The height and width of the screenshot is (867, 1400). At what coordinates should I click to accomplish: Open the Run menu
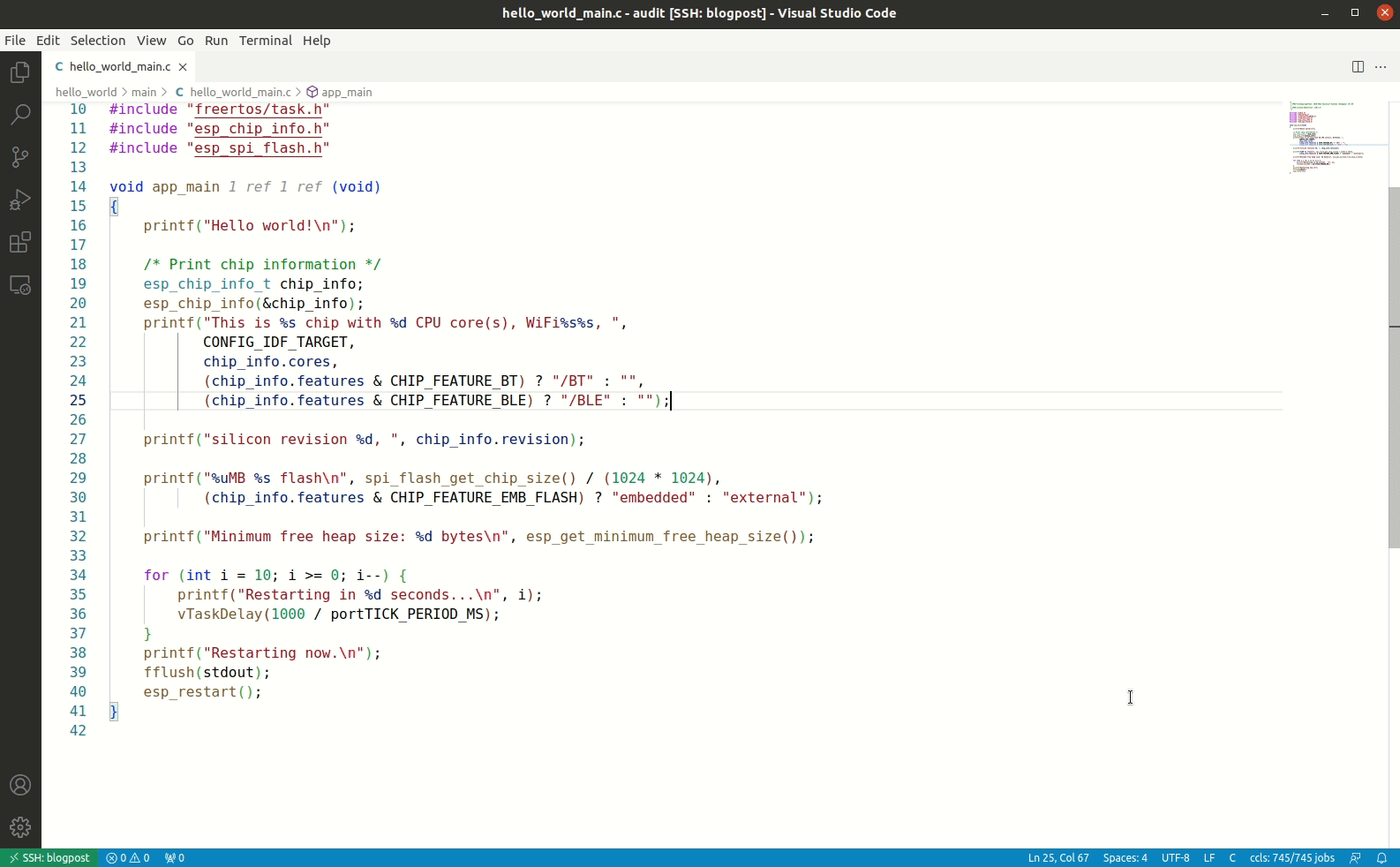(x=216, y=41)
